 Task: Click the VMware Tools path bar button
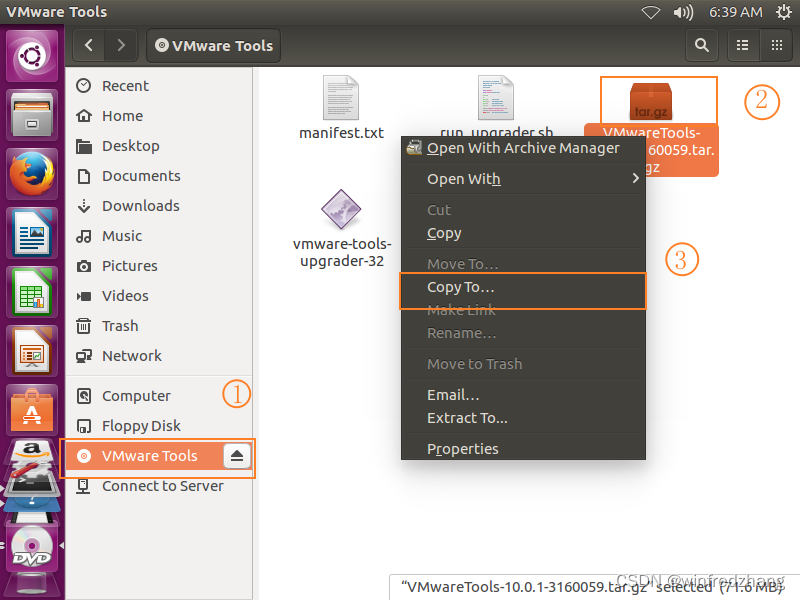coord(214,45)
